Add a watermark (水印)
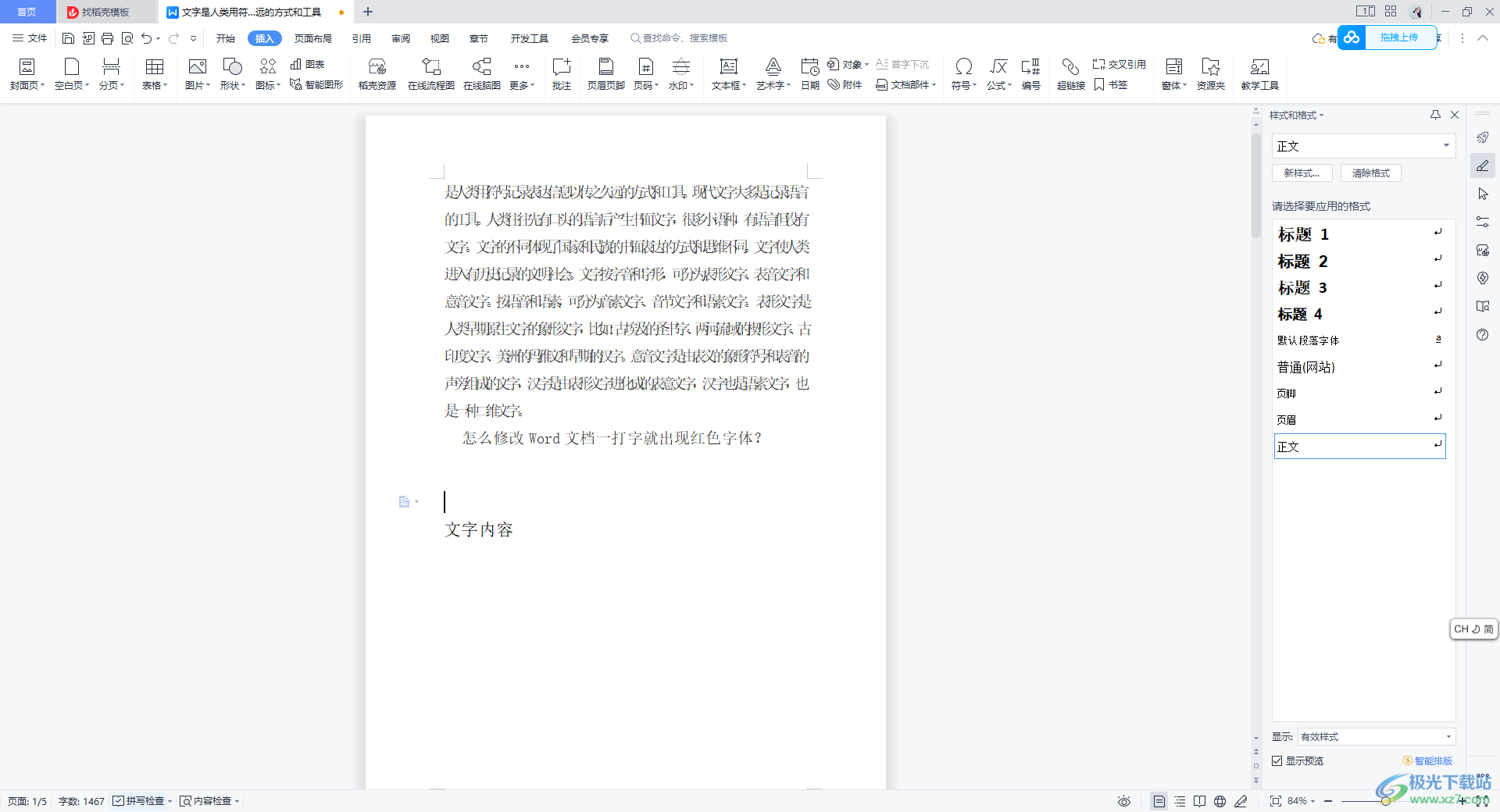Viewport: 1500px width, 812px height. [x=681, y=74]
